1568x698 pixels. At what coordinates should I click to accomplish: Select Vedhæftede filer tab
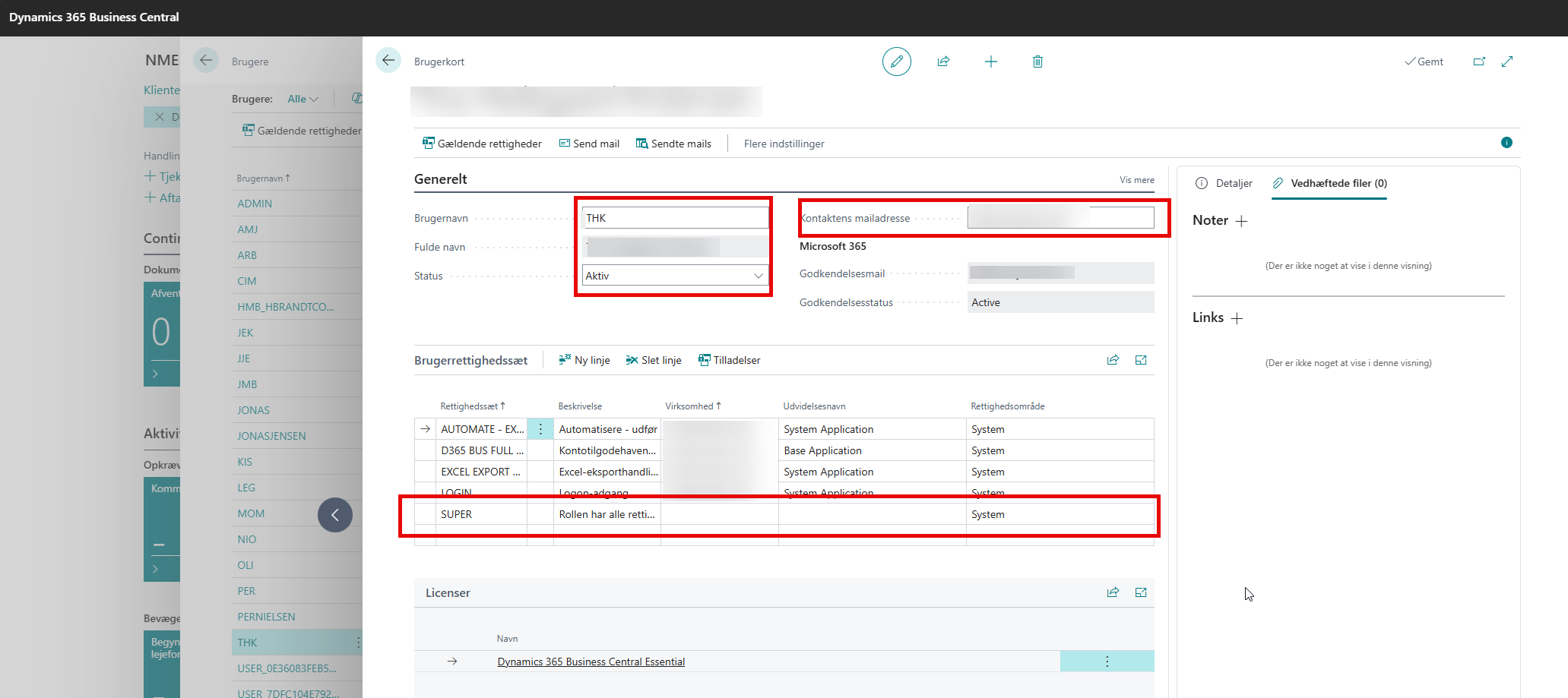1330,183
